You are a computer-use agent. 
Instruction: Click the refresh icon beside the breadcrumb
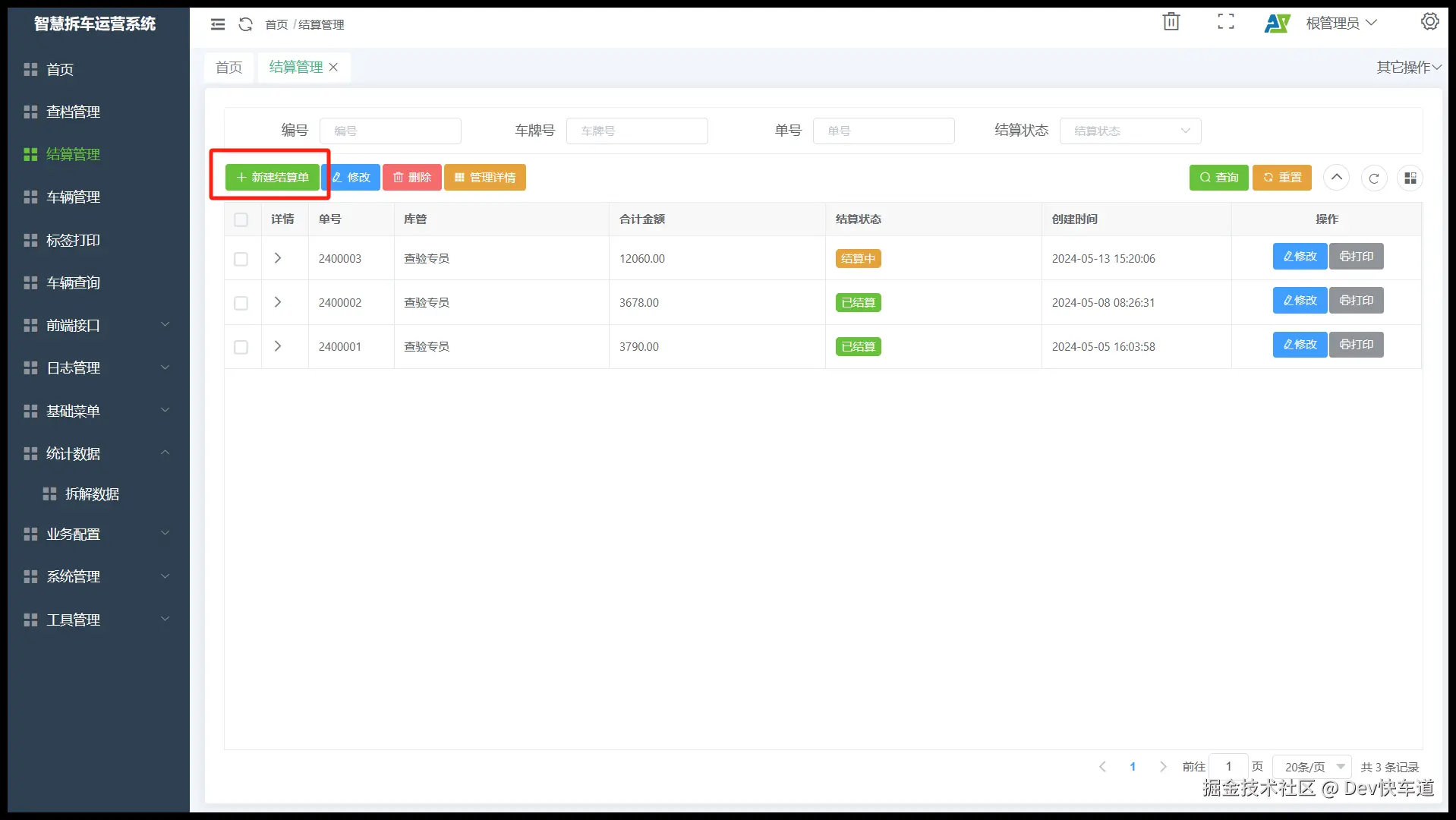[245, 24]
